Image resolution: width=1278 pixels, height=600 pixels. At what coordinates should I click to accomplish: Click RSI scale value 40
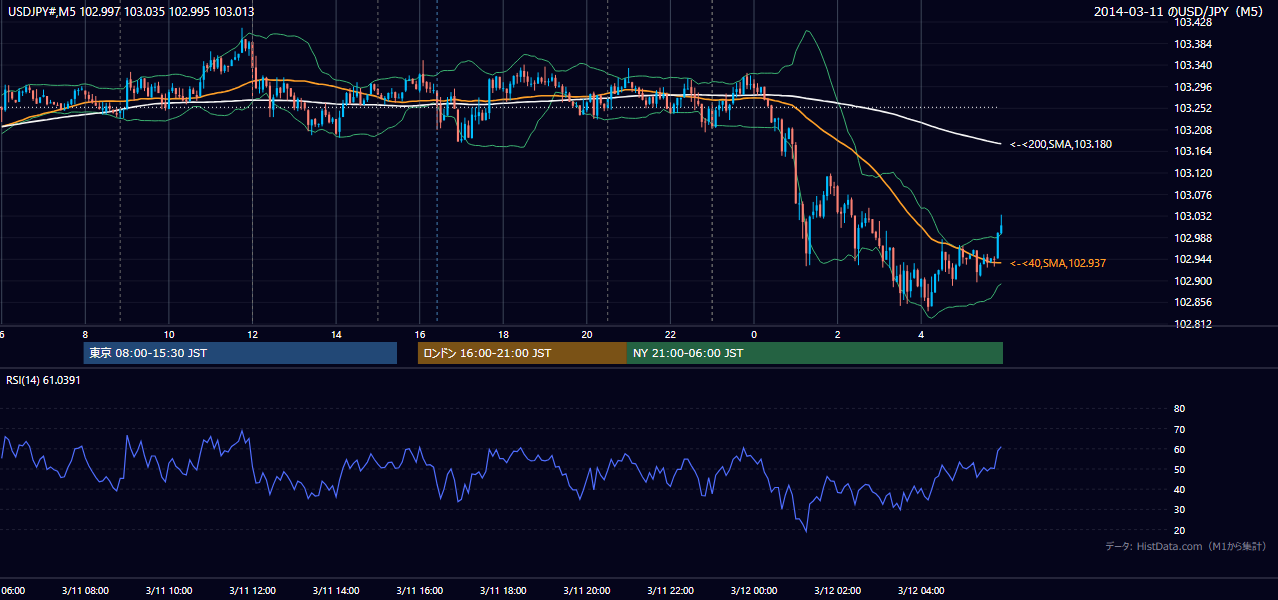(1179, 489)
